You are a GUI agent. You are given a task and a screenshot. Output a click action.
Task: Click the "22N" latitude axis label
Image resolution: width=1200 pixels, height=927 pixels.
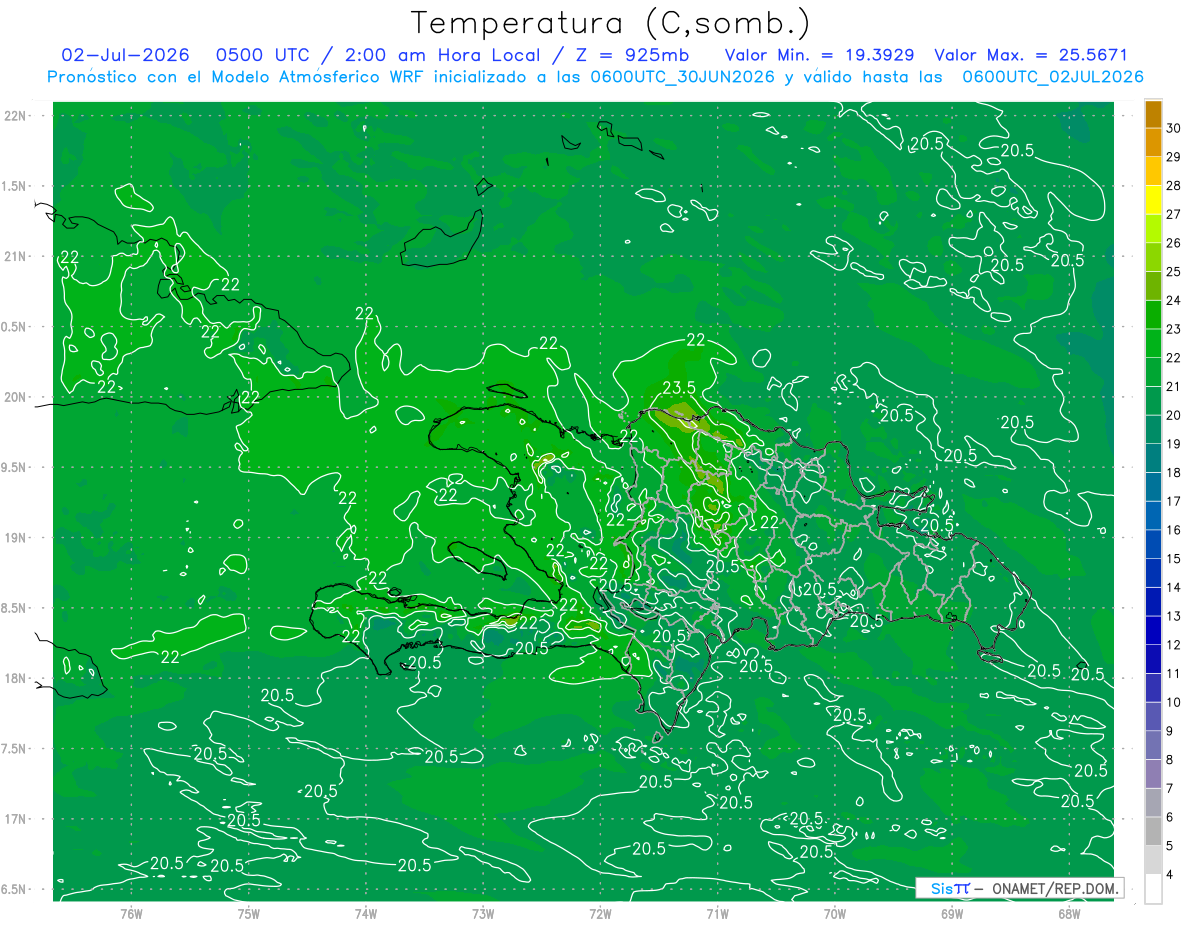15,116
